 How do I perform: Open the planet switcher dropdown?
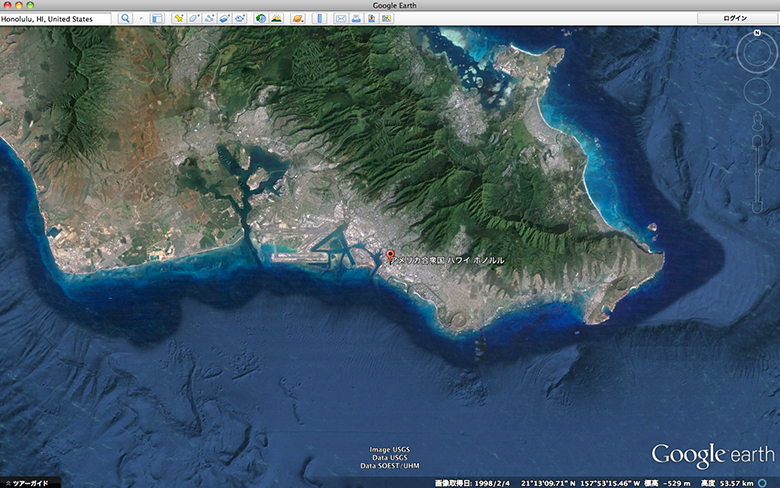298,19
